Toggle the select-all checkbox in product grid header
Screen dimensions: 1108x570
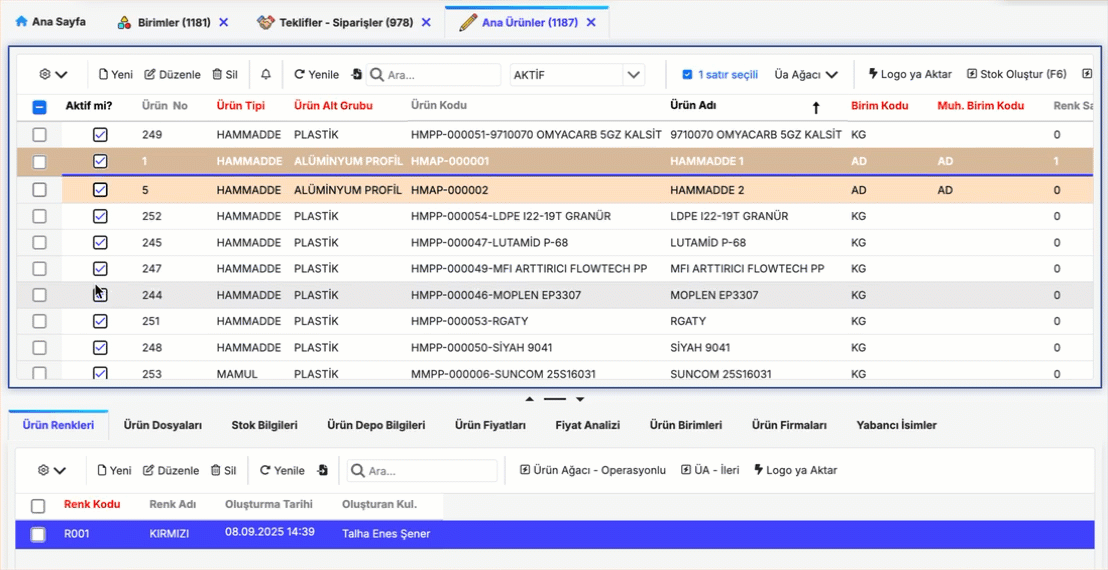click(x=39, y=107)
